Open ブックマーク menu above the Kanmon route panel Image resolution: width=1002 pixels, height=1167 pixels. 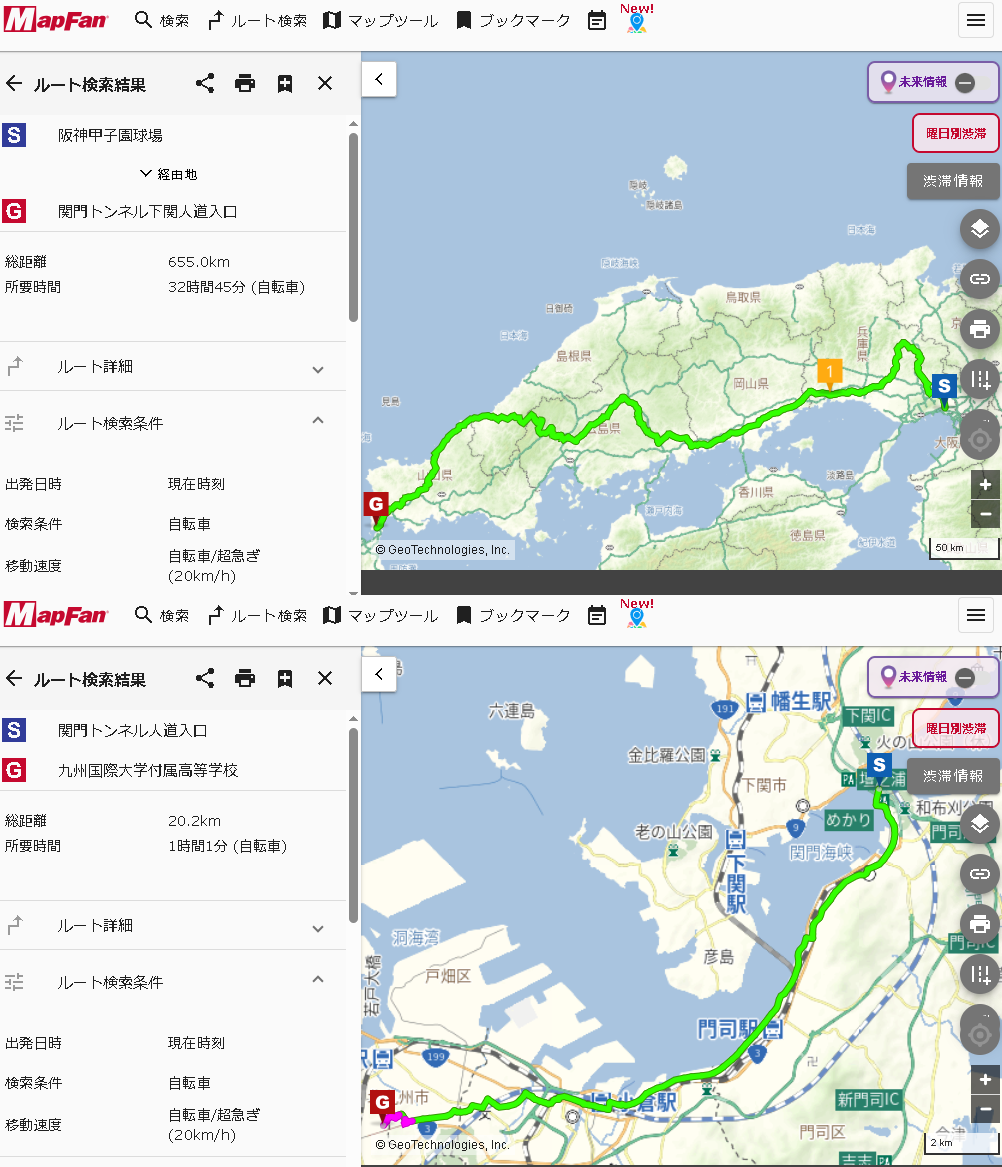[x=513, y=615]
